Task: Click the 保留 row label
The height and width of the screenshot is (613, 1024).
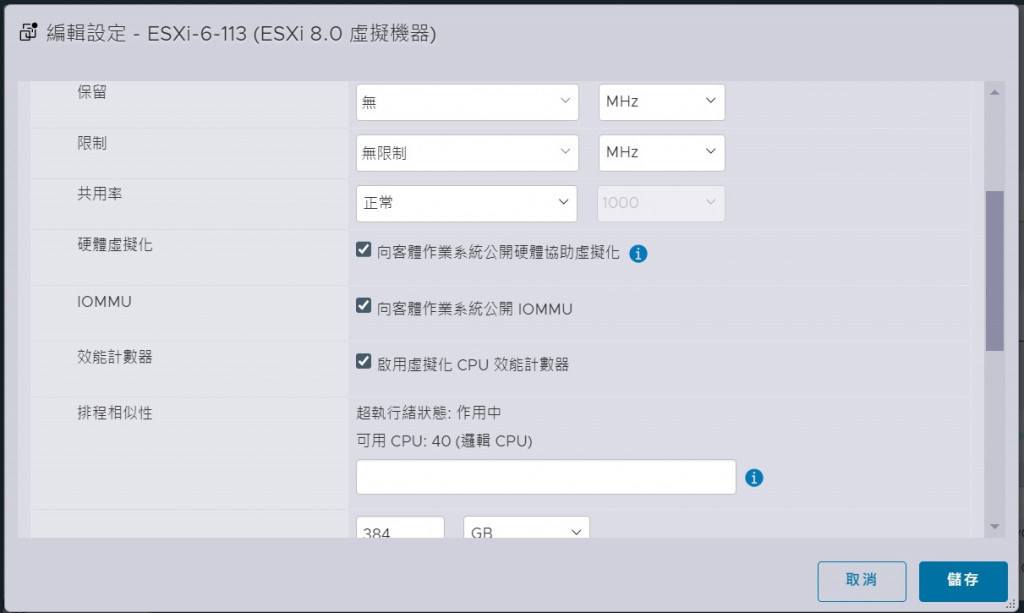Action: (x=92, y=92)
